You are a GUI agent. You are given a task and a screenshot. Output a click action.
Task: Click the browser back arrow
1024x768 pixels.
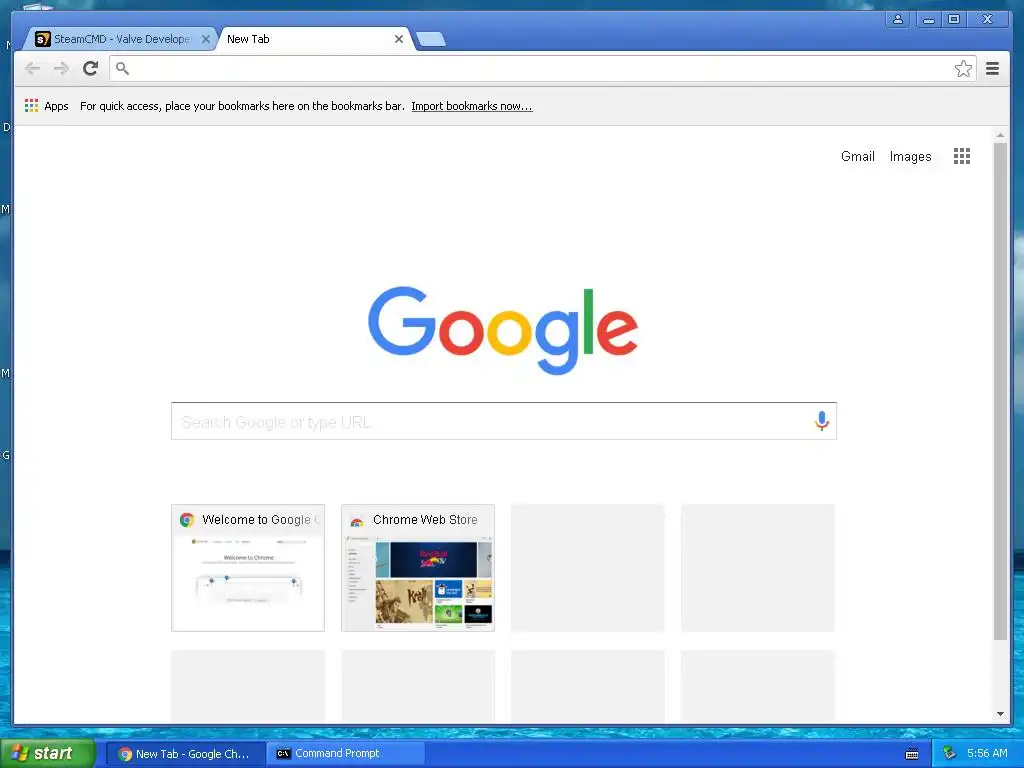click(x=32, y=69)
